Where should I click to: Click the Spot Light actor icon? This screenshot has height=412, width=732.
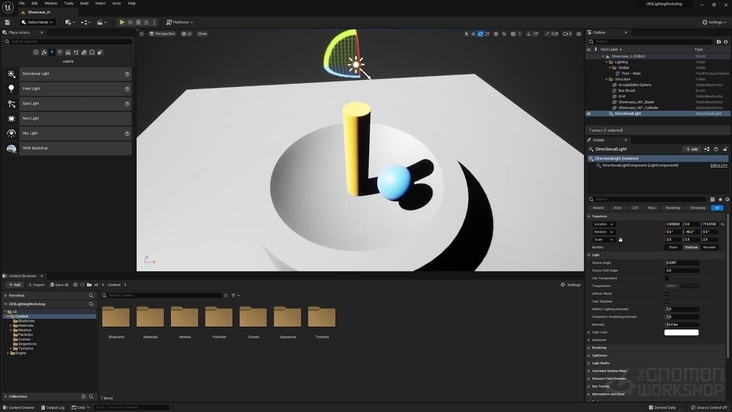click(12, 103)
